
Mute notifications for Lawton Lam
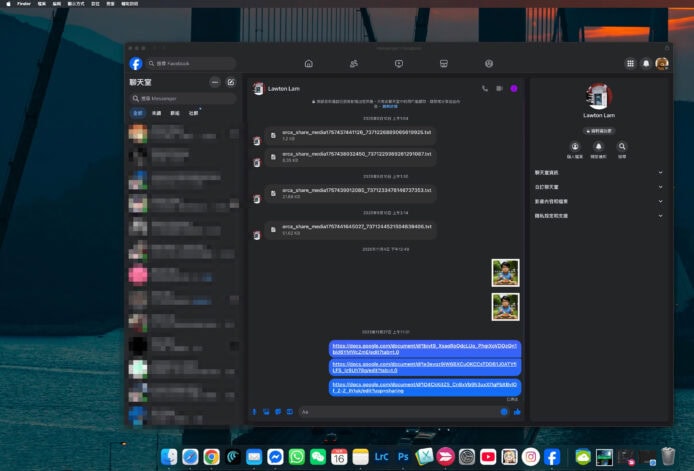tap(599, 147)
